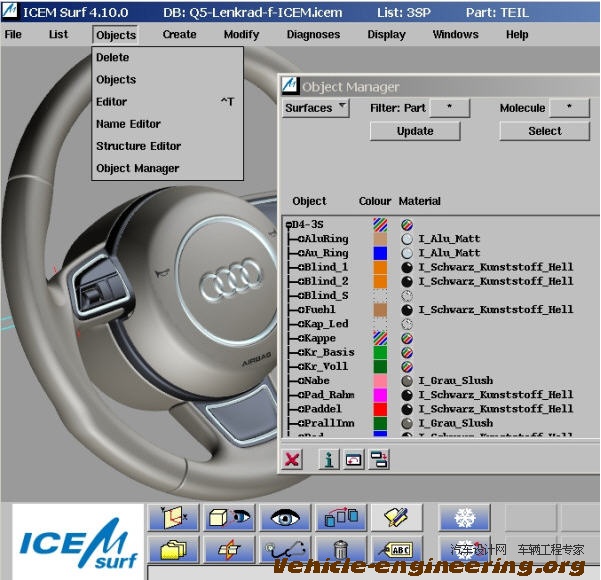Toggle the large eye visibility icon

285,518
